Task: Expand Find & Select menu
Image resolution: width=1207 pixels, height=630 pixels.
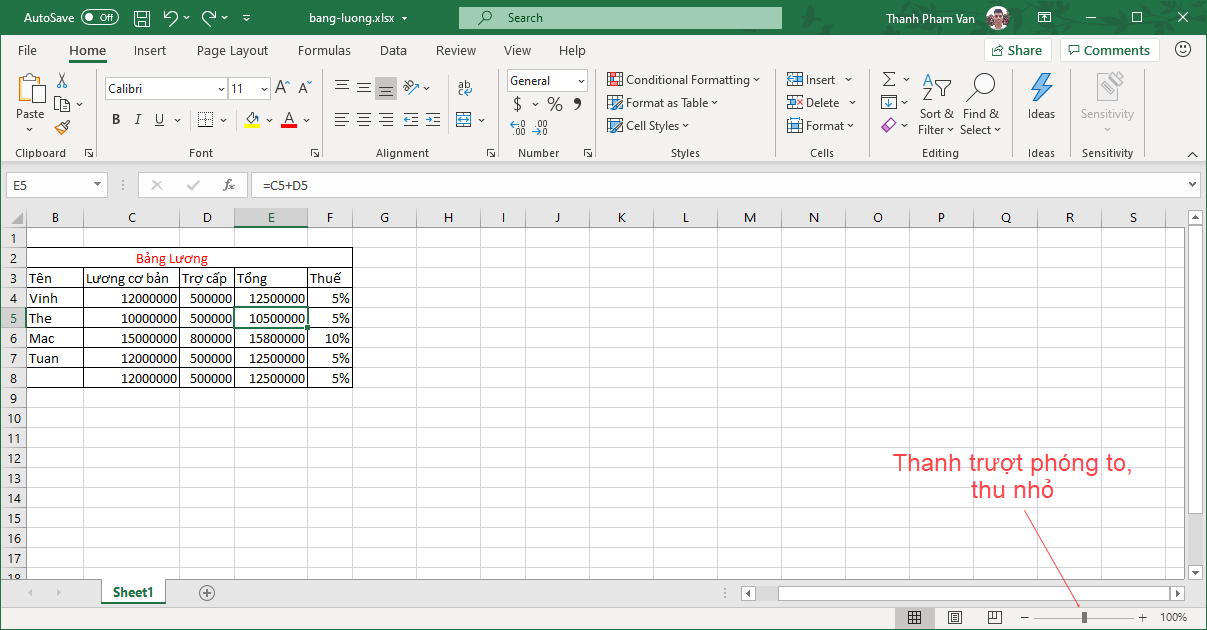Action: 980,103
